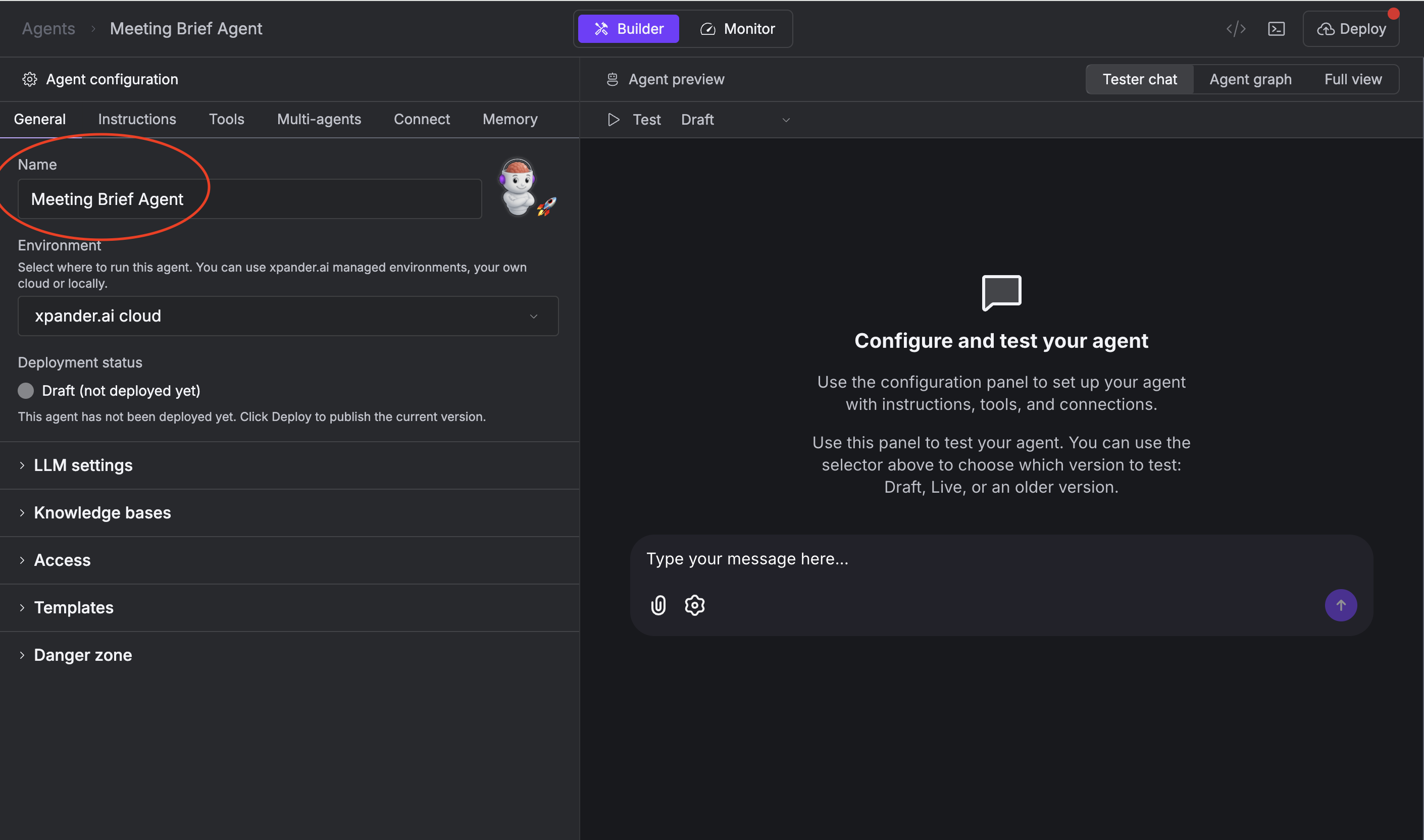The height and width of the screenshot is (840, 1424).
Task: Expand the Knowledge bases section
Action: 103,513
